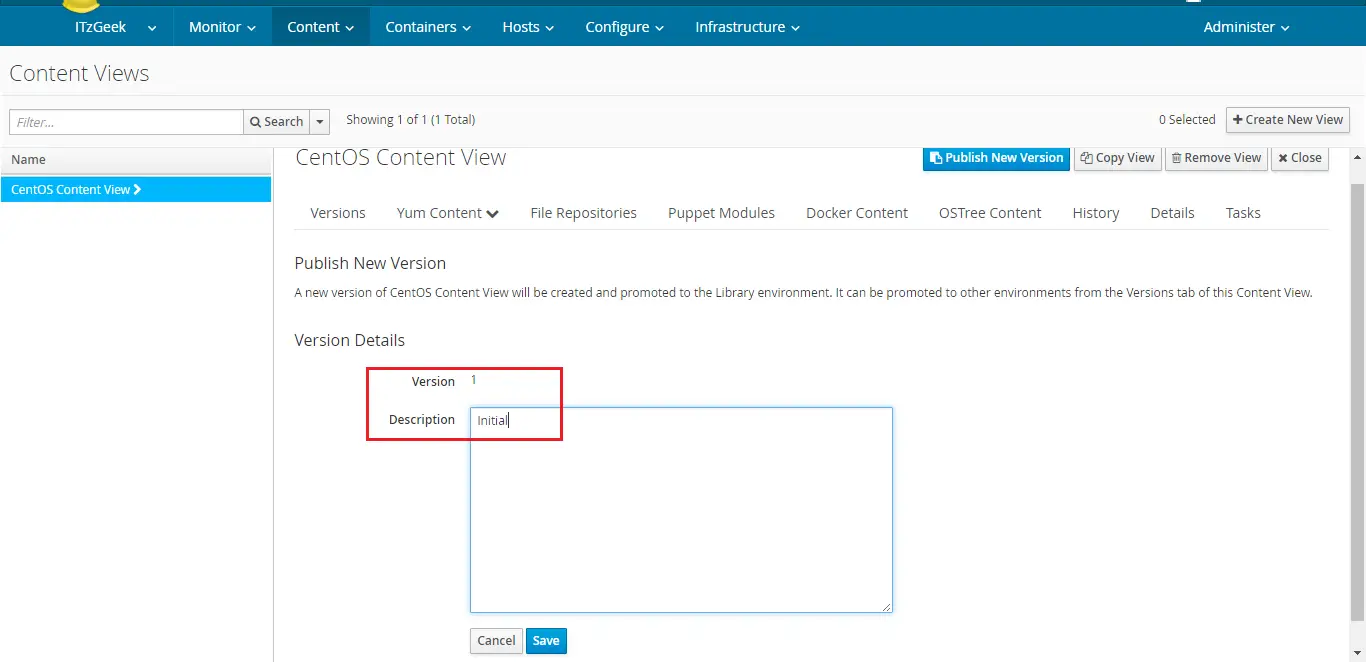
Task: Open the Administer menu
Action: point(1246,27)
